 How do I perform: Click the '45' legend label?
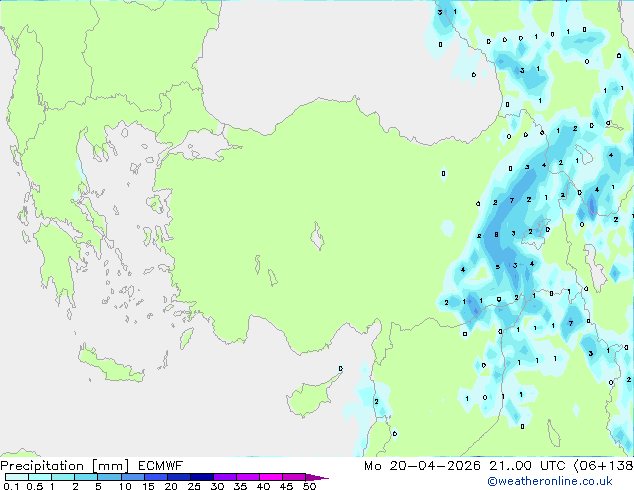coord(286,486)
